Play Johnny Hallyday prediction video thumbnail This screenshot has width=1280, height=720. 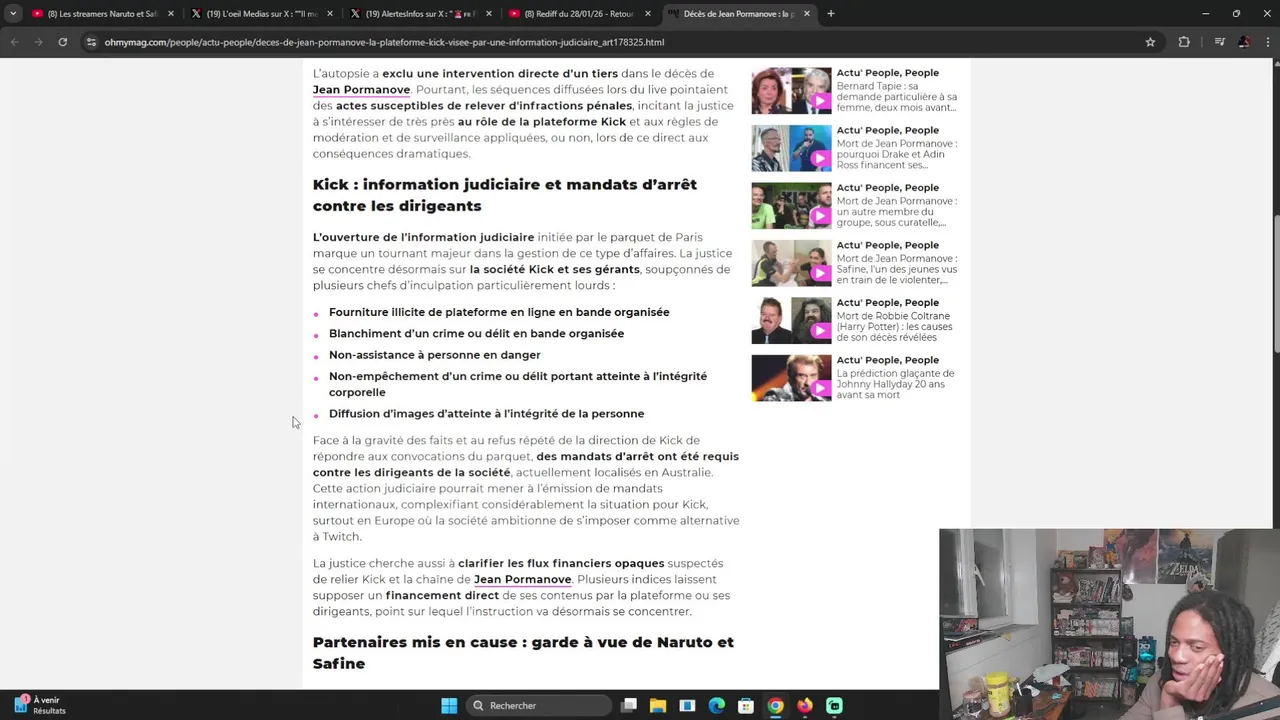791,378
